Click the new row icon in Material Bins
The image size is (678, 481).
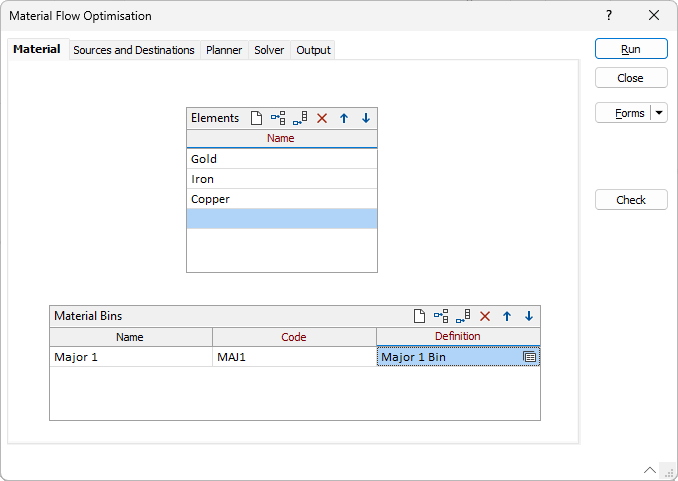point(419,316)
